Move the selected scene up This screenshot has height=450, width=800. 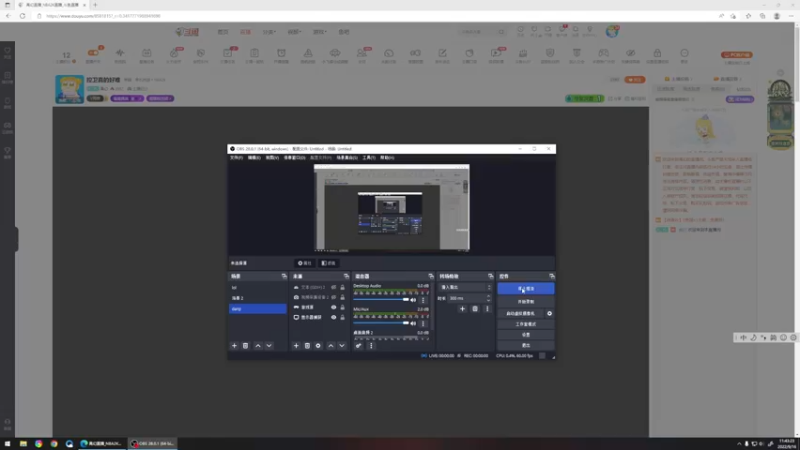tap(258, 345)
